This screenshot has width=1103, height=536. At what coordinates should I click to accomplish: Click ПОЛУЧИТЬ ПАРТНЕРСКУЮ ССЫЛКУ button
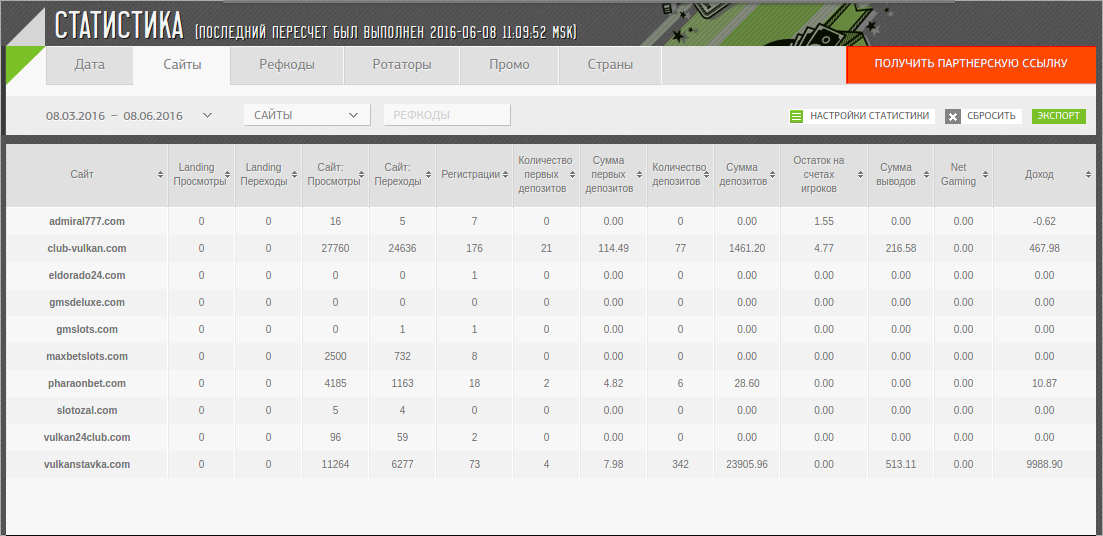[x=971, y=64]
